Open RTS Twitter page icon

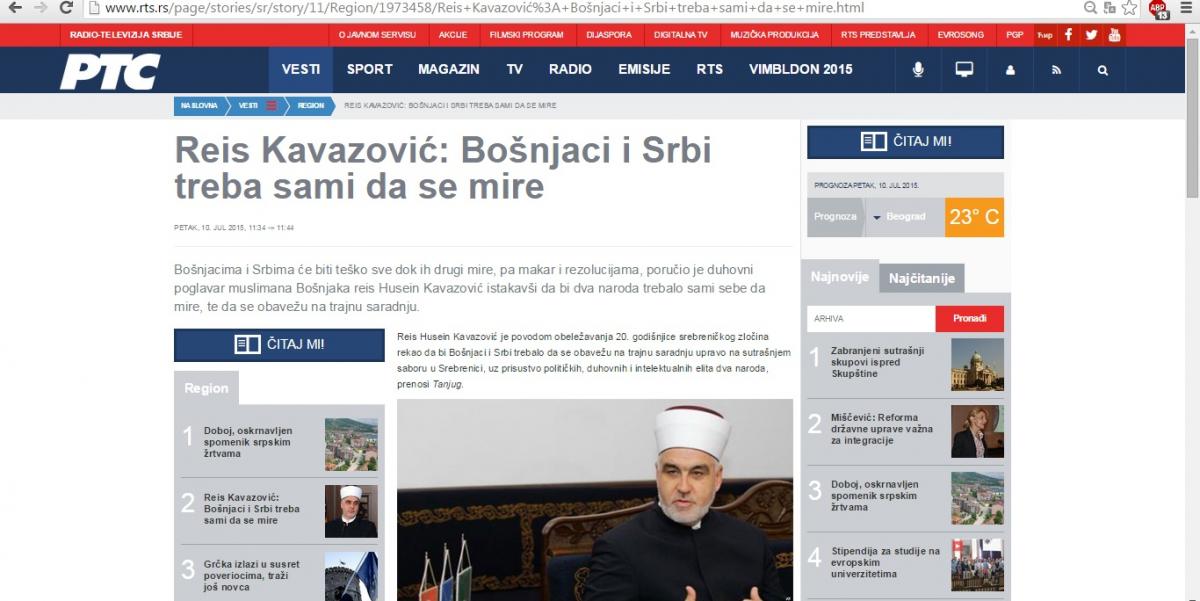click(1091, 34)
